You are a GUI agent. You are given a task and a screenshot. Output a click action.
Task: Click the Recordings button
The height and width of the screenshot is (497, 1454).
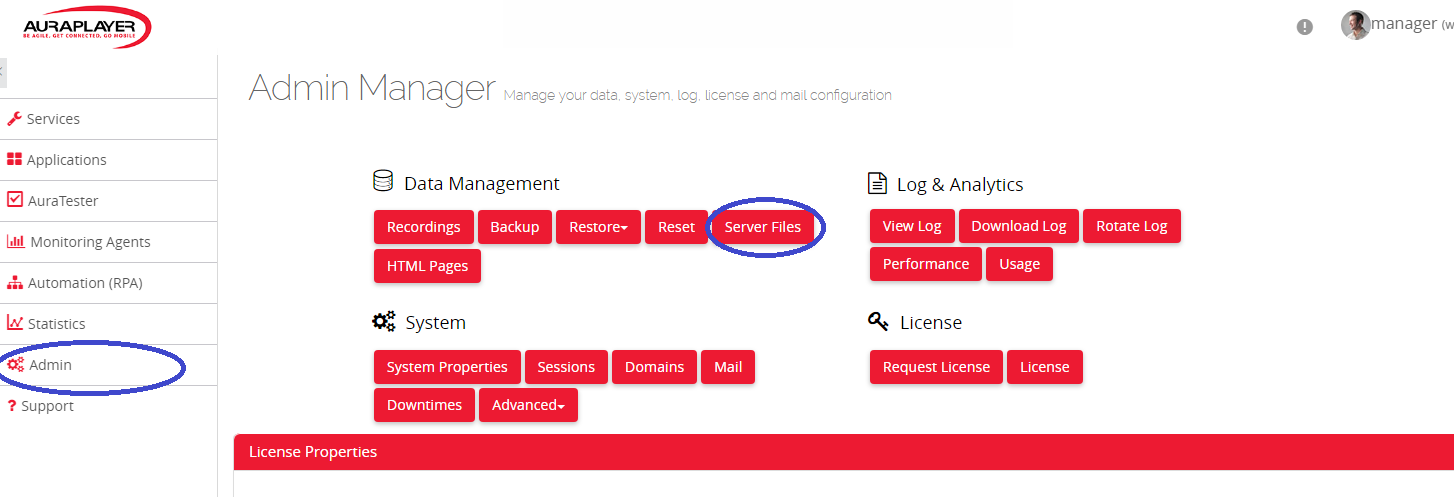click(x=424, y=227)
